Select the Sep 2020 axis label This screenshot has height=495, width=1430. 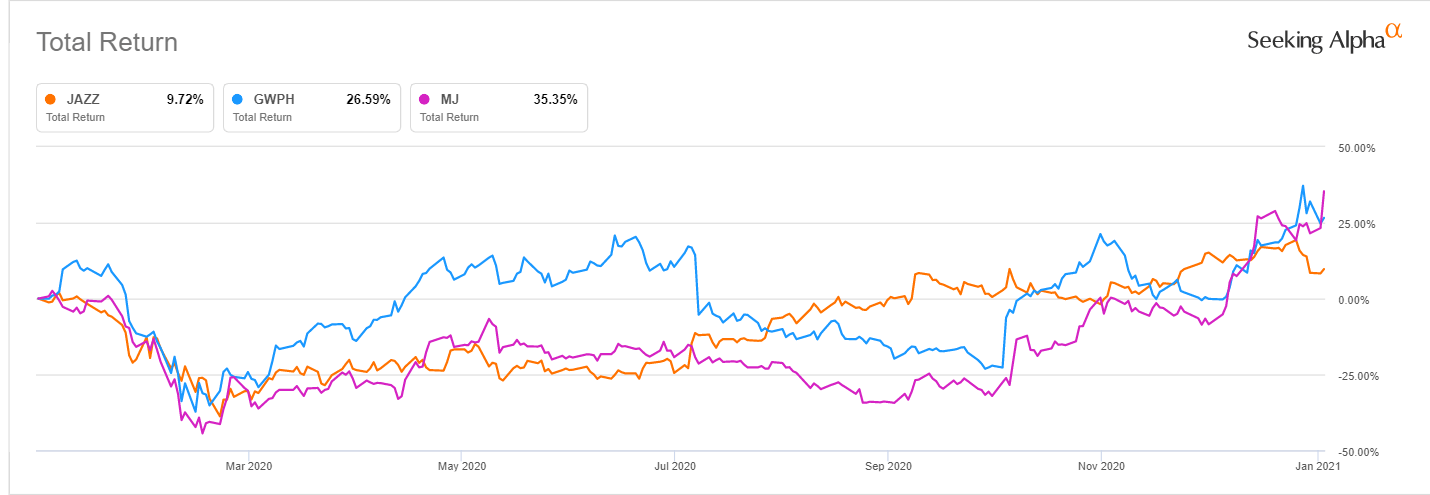pyautogui.click(x=888, y=466)
